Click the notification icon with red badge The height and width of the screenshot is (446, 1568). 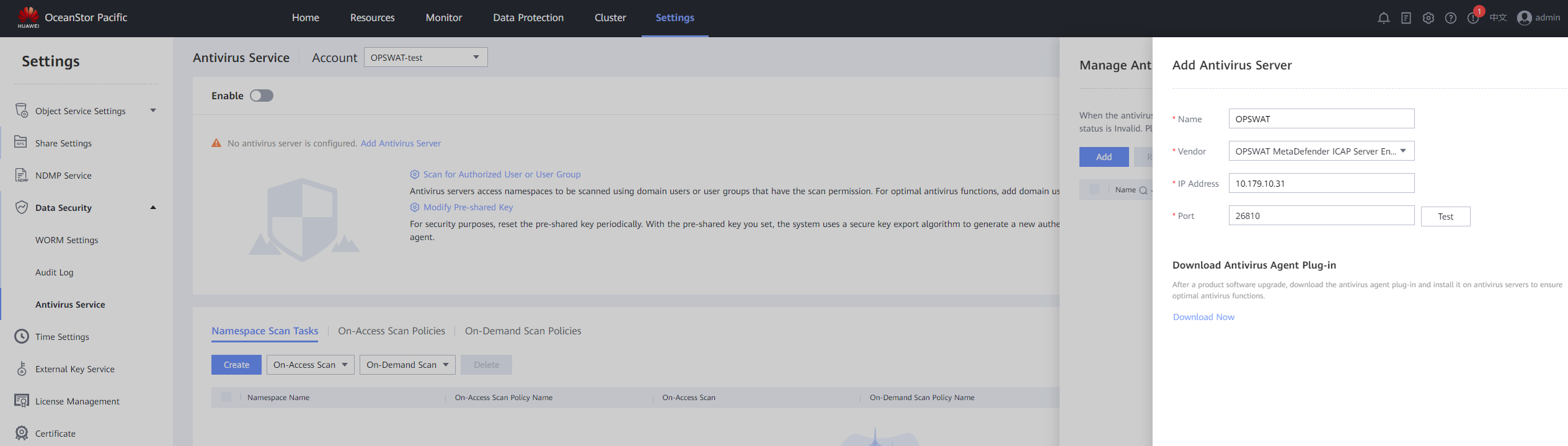[1473, 17]
